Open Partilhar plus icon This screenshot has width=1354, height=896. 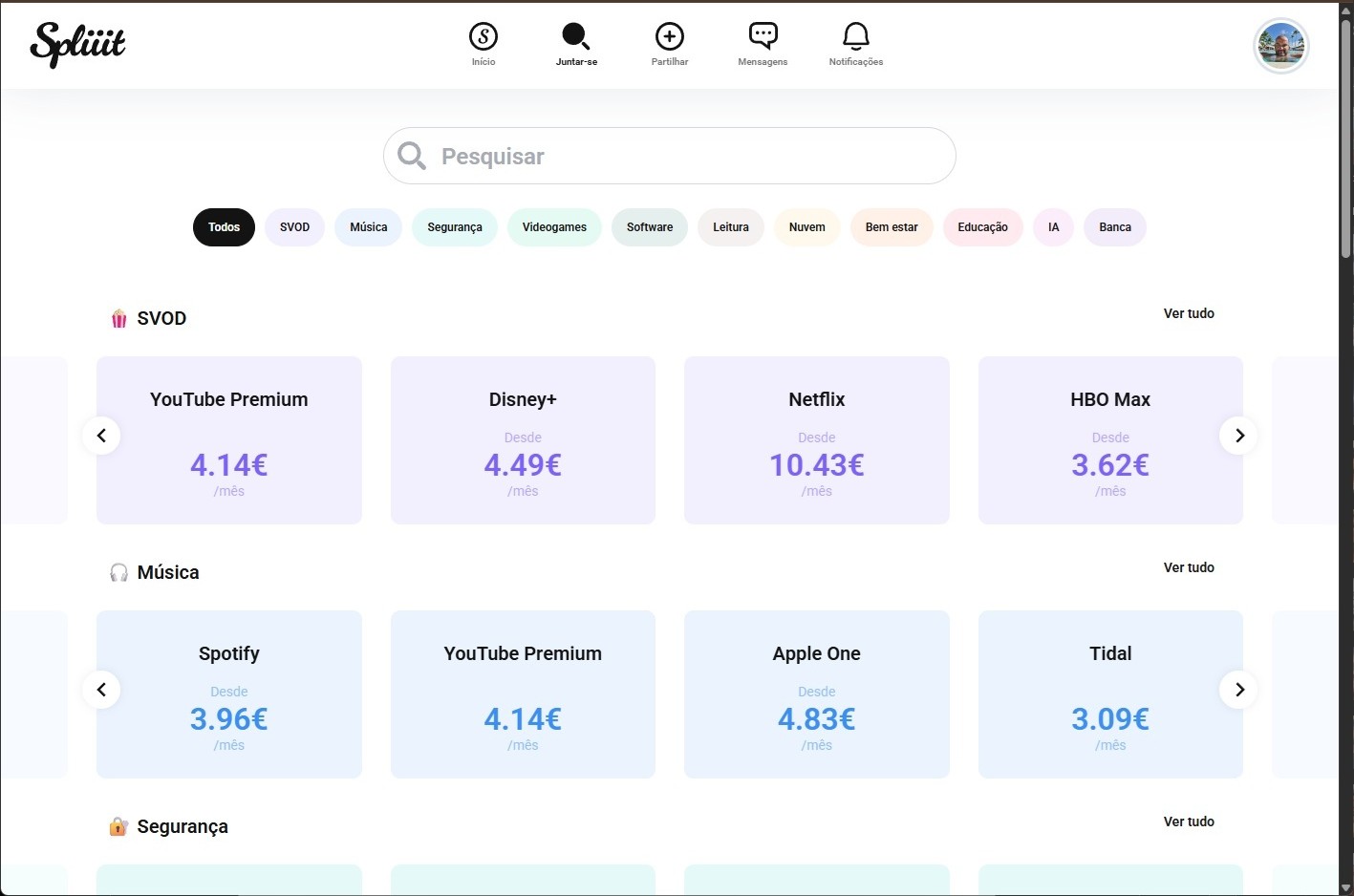pyautogui.click(x=669, y=37)
